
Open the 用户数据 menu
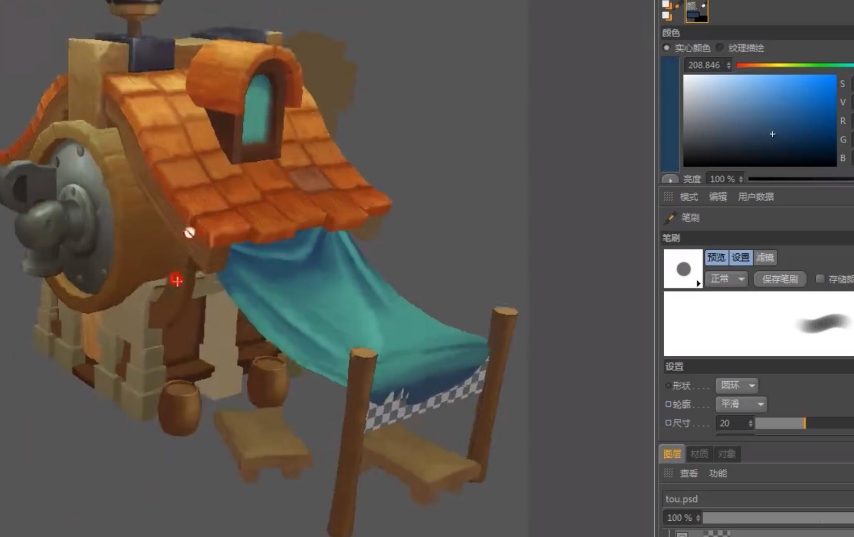point(756,197)
